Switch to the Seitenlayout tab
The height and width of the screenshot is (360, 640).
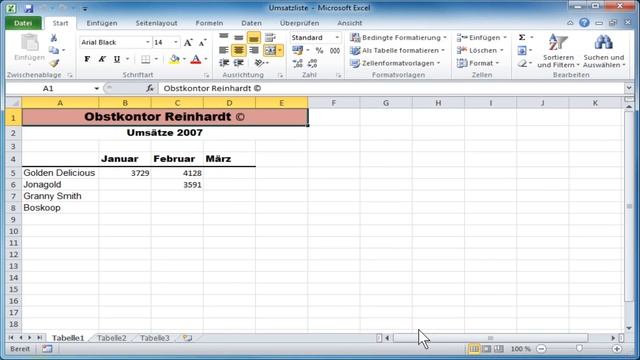(x=156, y=23)
